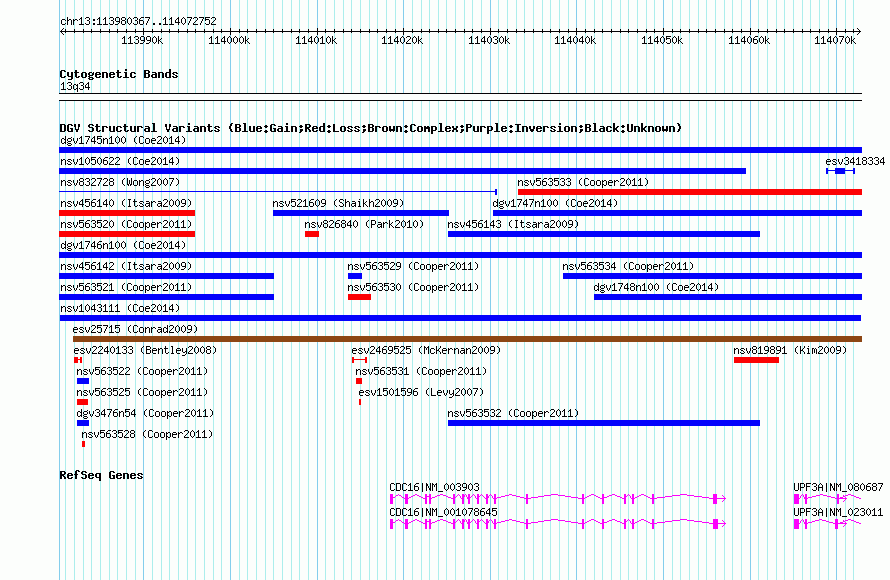The height and width of the screenshot is (580, 890).
Task: Click the 13q34 cytogenetic band label
Action: [x=75, y=86]
